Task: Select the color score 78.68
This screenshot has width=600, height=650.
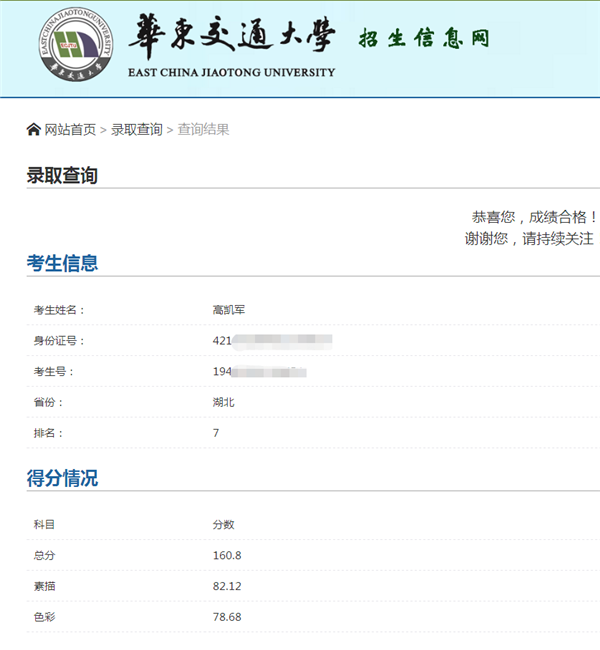Action: pyautogui.click(x=227, y=617)
